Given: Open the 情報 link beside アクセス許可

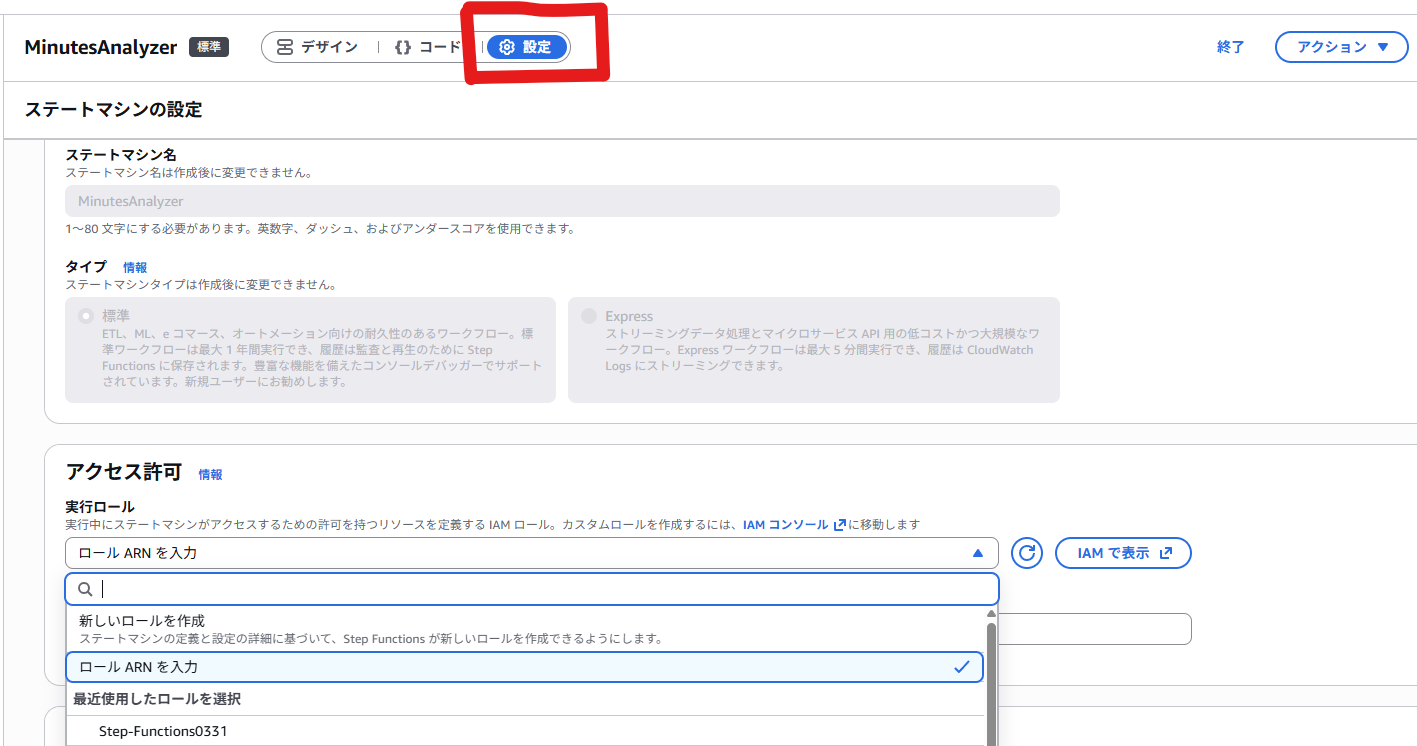Looking at the screenshot, I should pos(210,474).
